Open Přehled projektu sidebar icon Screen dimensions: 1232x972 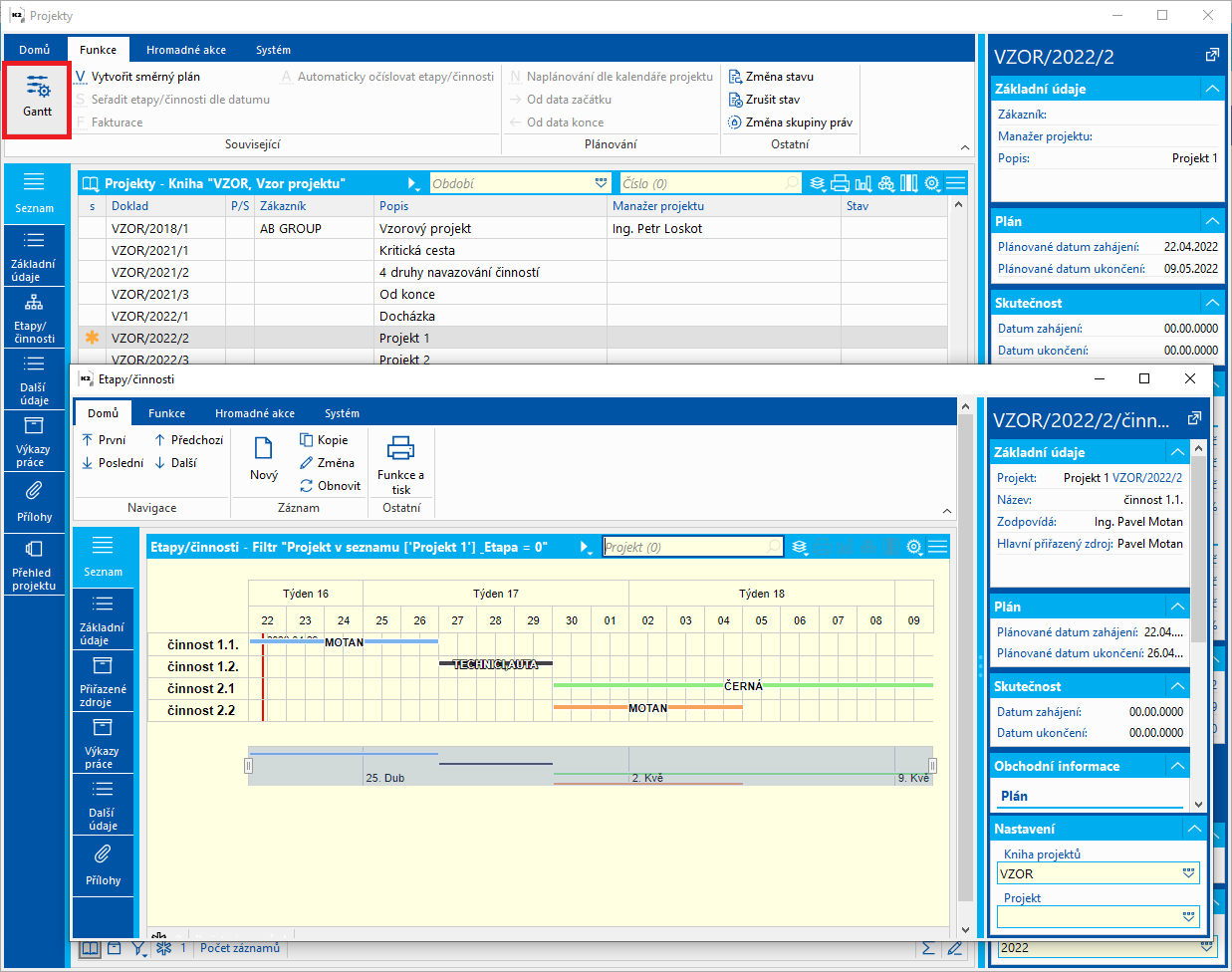[x=34, y=562]
